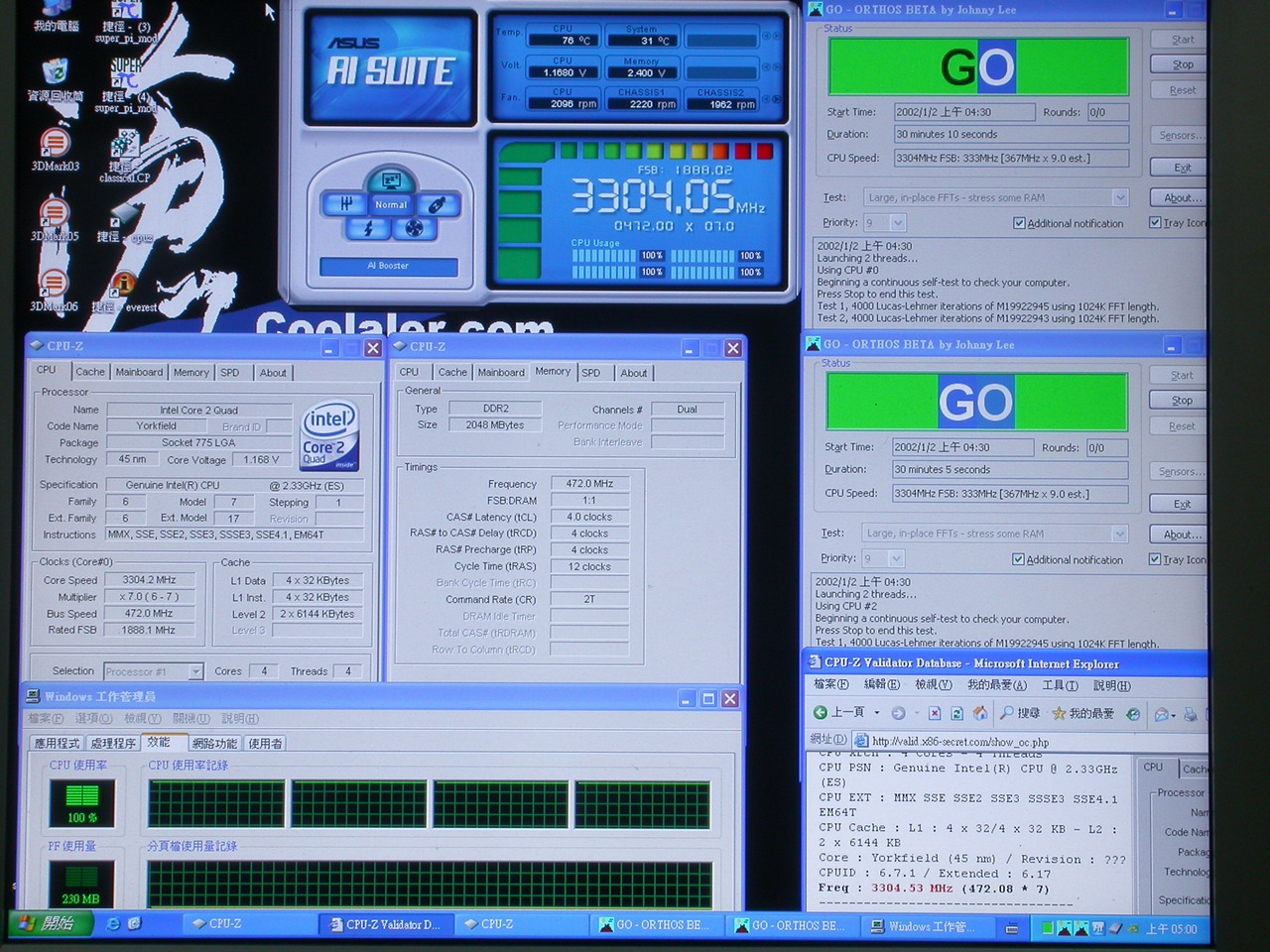The width and height of the screenshot is (1270, 952).
Task: Click CPU-Z Validator taskbar button
Action: 388,924
